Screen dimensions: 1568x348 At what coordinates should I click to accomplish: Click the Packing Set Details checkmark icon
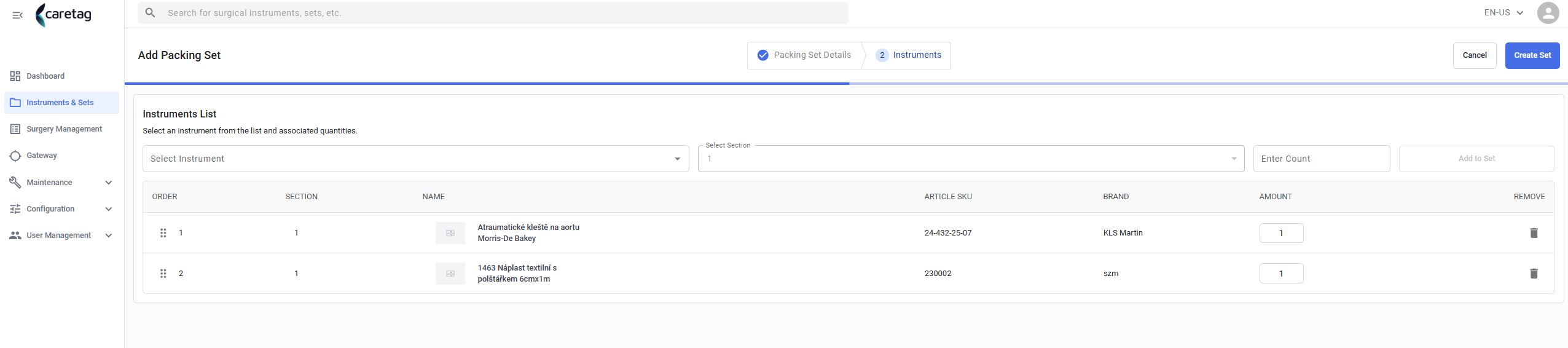(762, 55)
